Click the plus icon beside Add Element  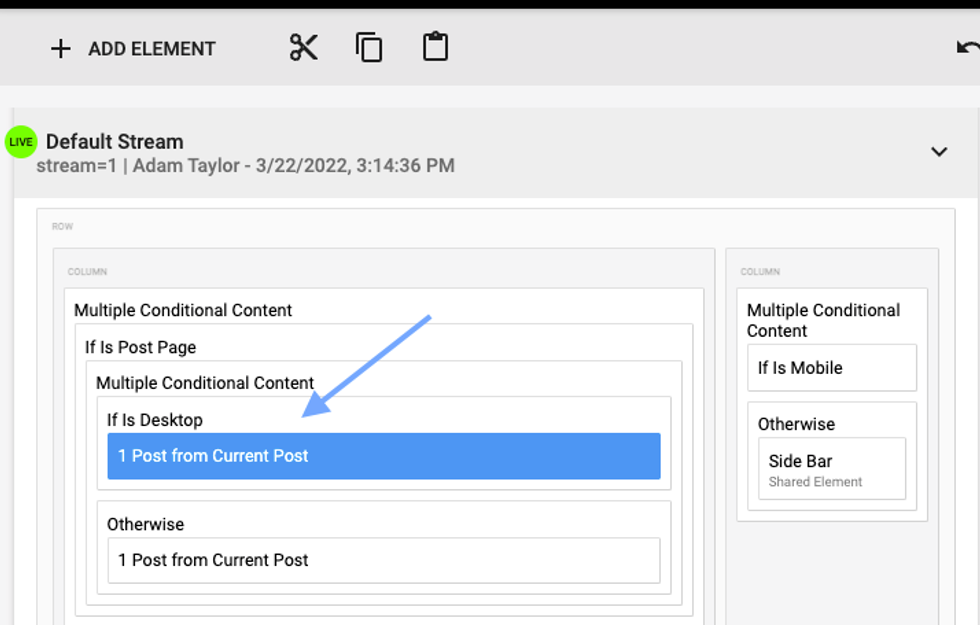(61, 48)
